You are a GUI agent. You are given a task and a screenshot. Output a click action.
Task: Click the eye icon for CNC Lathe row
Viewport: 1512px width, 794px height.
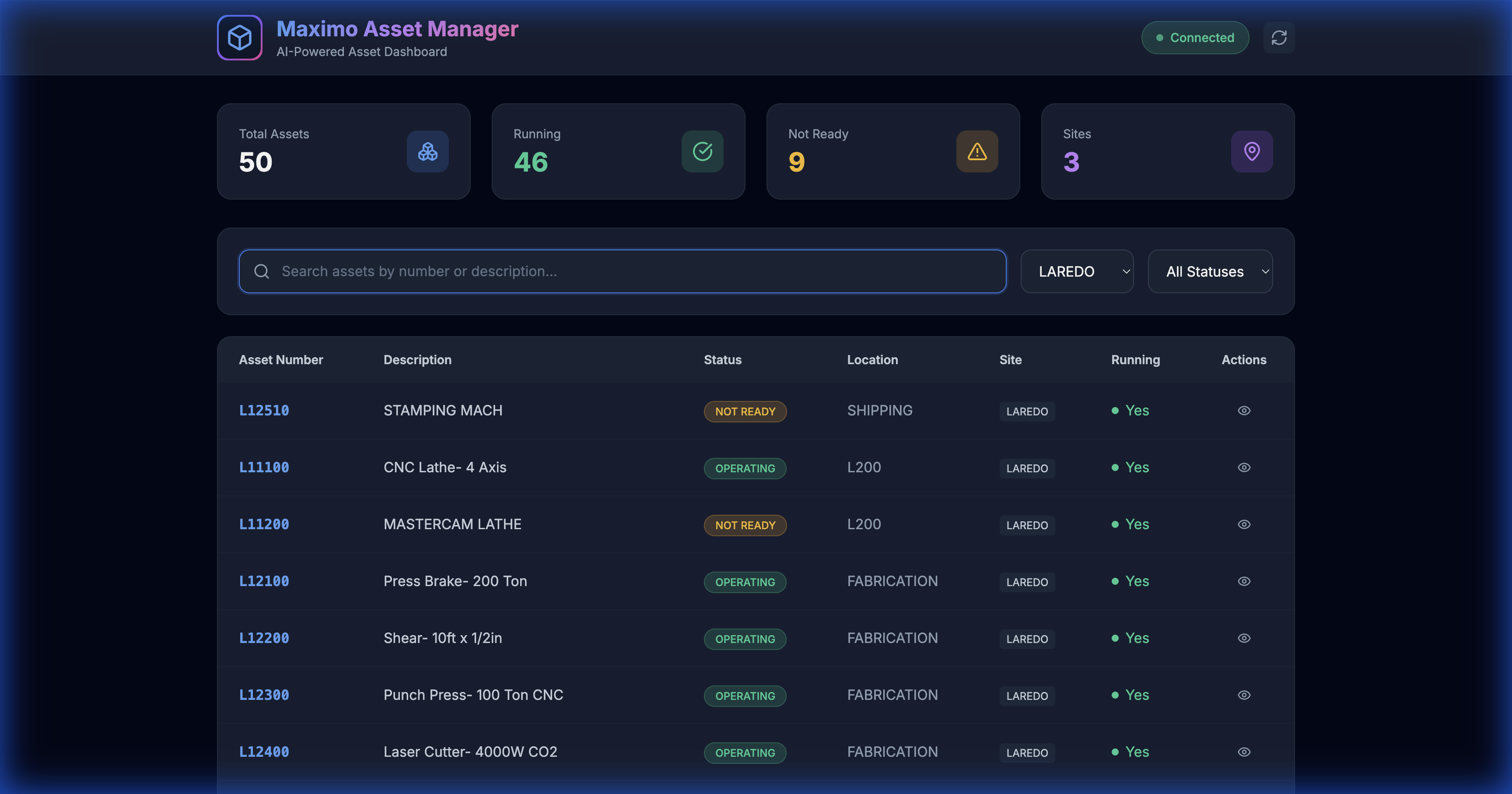tap(1244, 467)
